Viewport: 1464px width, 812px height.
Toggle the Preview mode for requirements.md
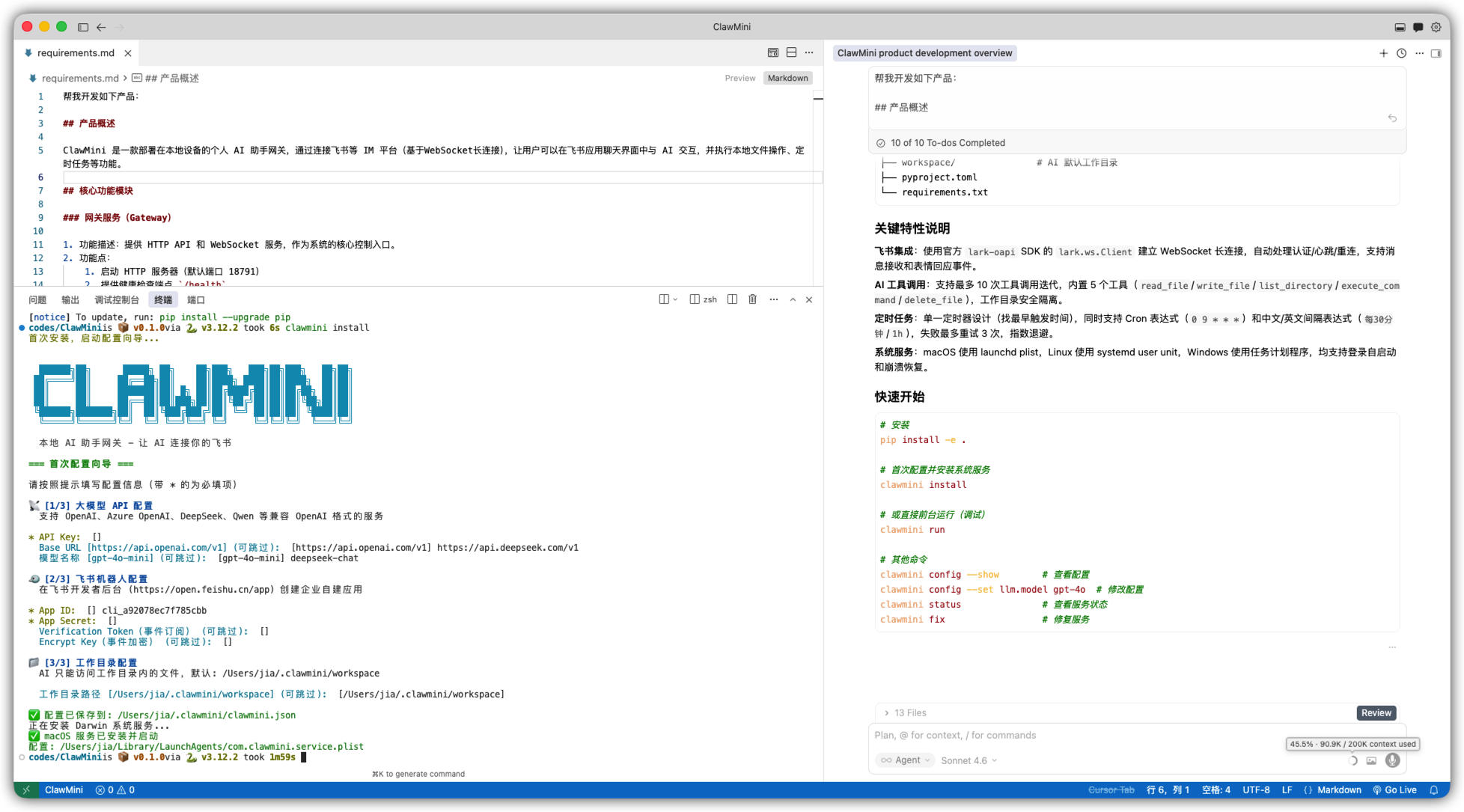(739, 78)
